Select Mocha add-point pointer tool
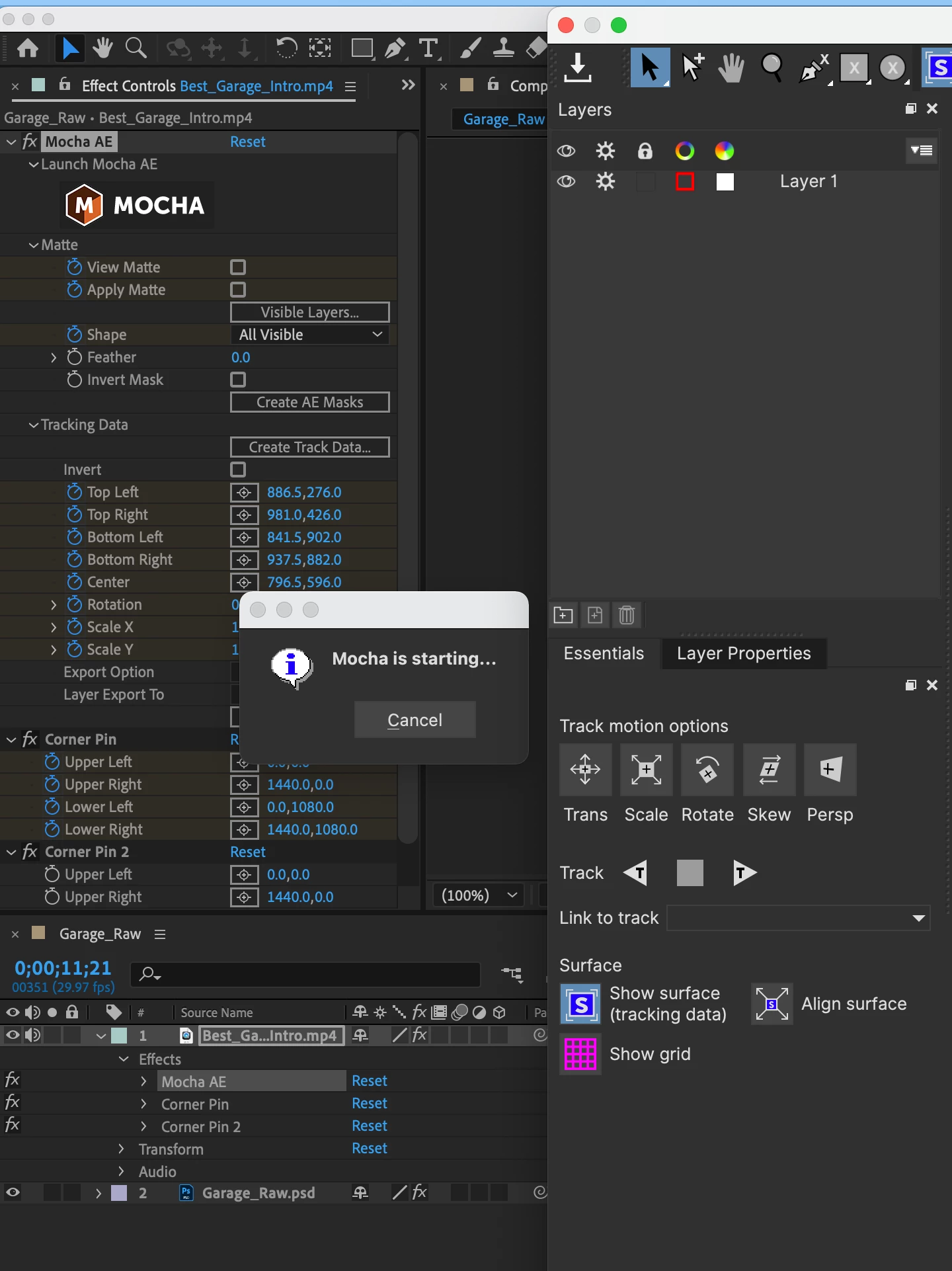 pyautogui.click(x=692, y=67)
